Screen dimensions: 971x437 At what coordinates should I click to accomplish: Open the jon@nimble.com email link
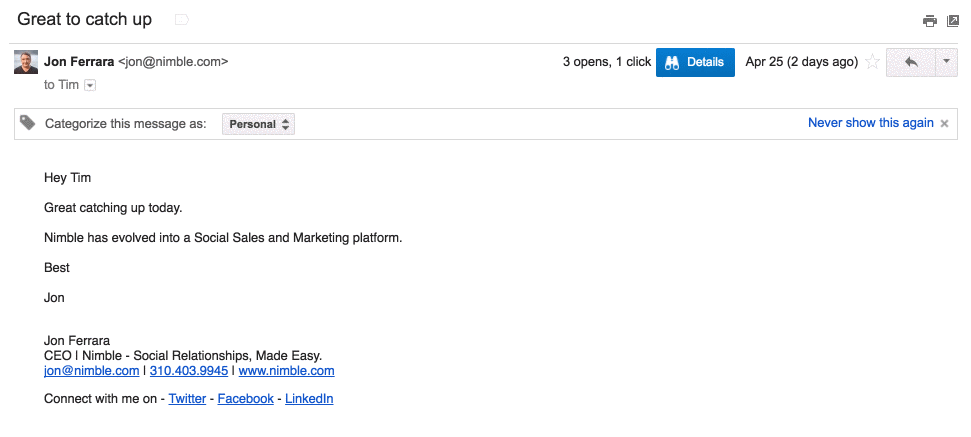point(91,371)
